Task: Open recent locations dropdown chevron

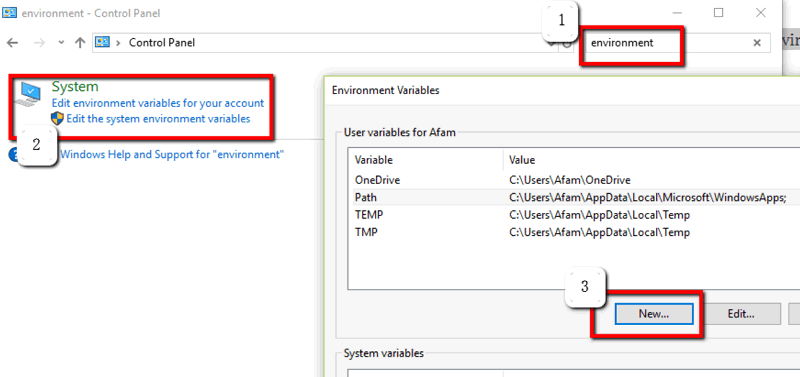Action: click(x=61, y=43)
